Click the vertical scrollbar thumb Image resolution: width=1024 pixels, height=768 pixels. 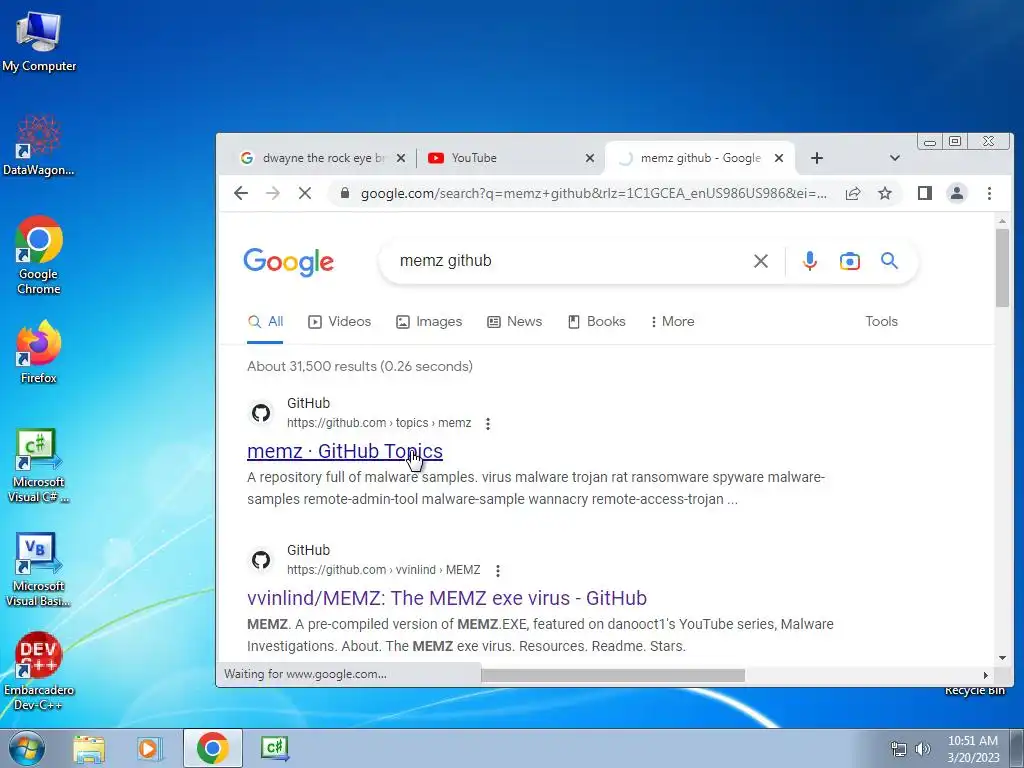pos(1002,267)
